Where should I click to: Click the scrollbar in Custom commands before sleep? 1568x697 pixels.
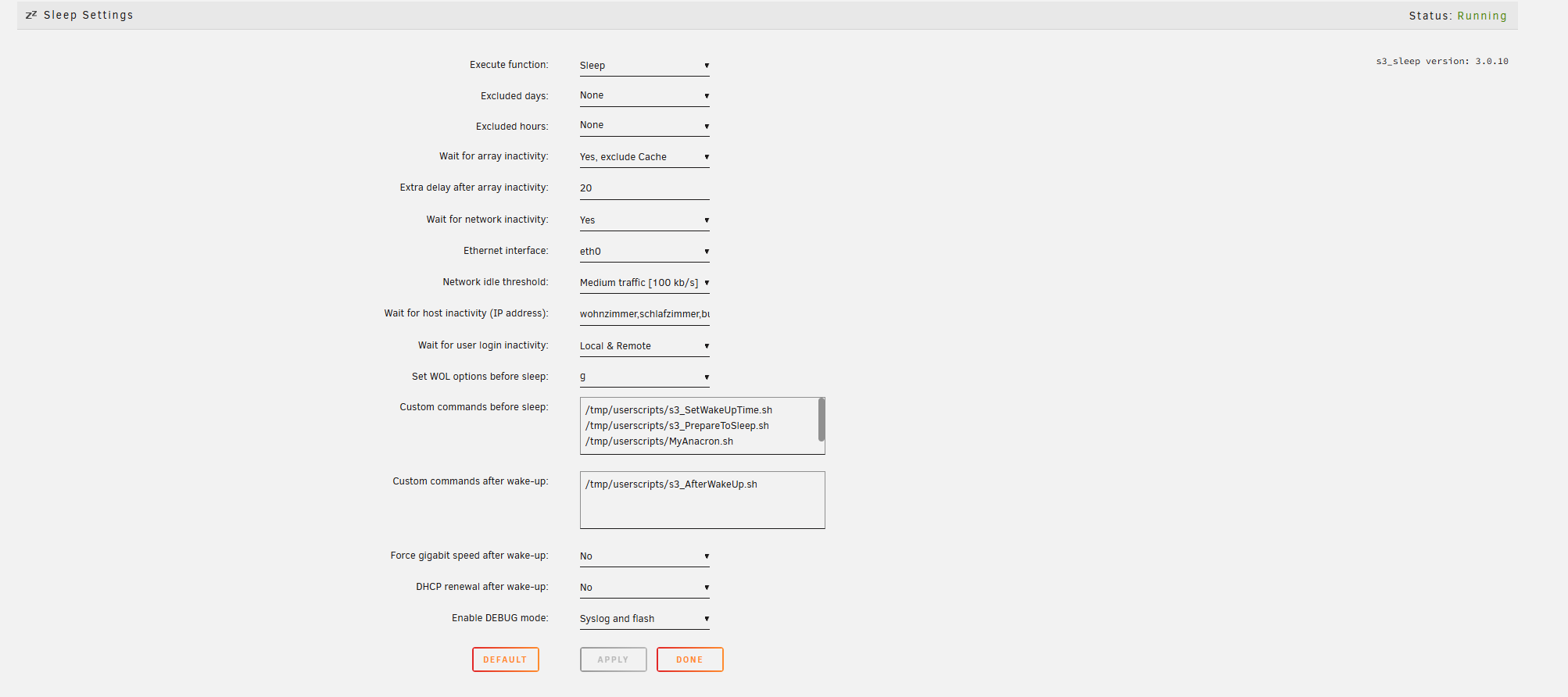pyautogui.click(x=822, y=420)
